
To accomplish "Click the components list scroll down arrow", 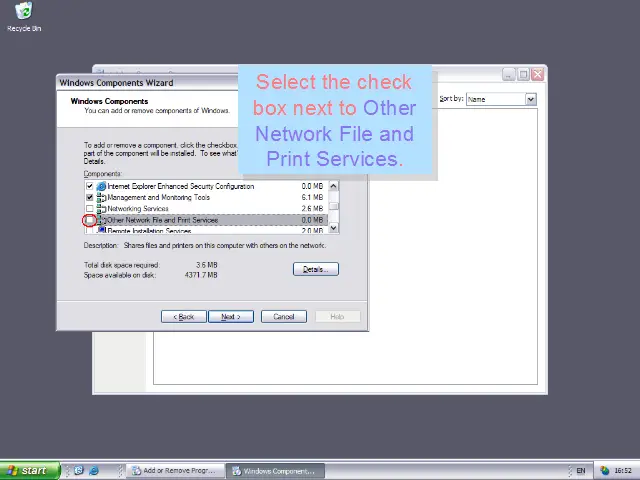I will [333, 228].
